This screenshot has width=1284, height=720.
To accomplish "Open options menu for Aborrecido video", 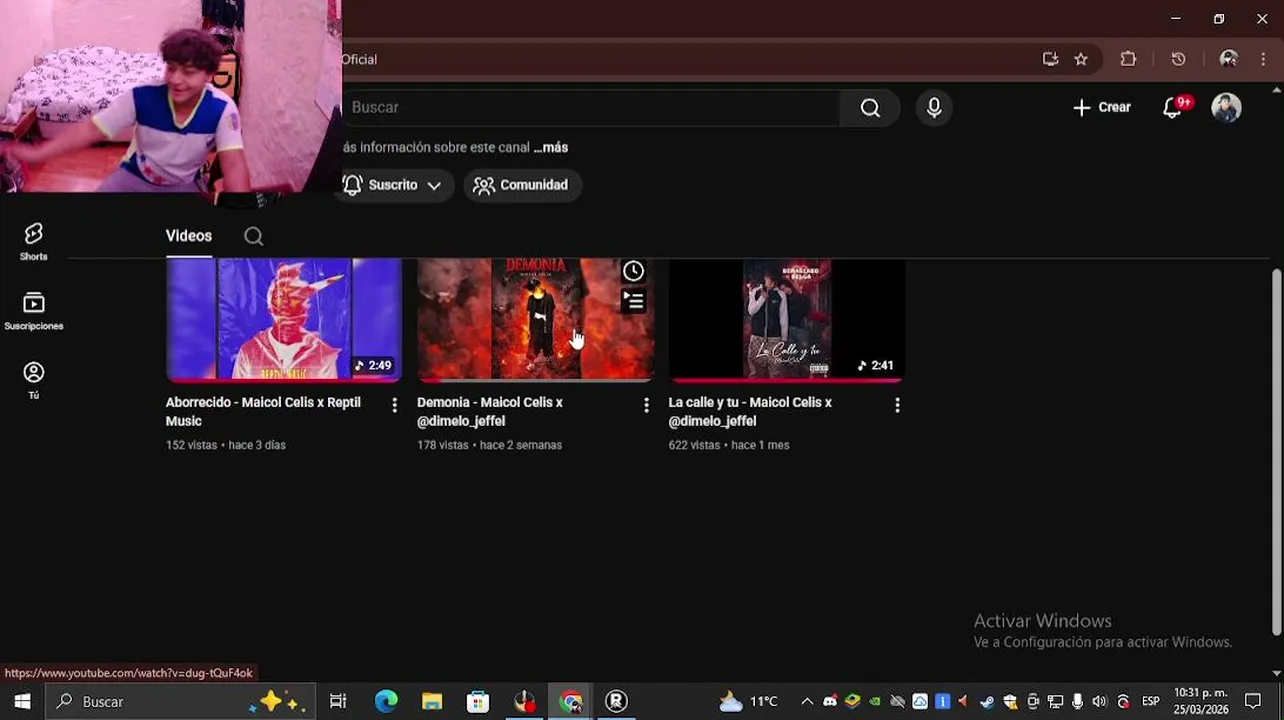I will coord(394,405).
